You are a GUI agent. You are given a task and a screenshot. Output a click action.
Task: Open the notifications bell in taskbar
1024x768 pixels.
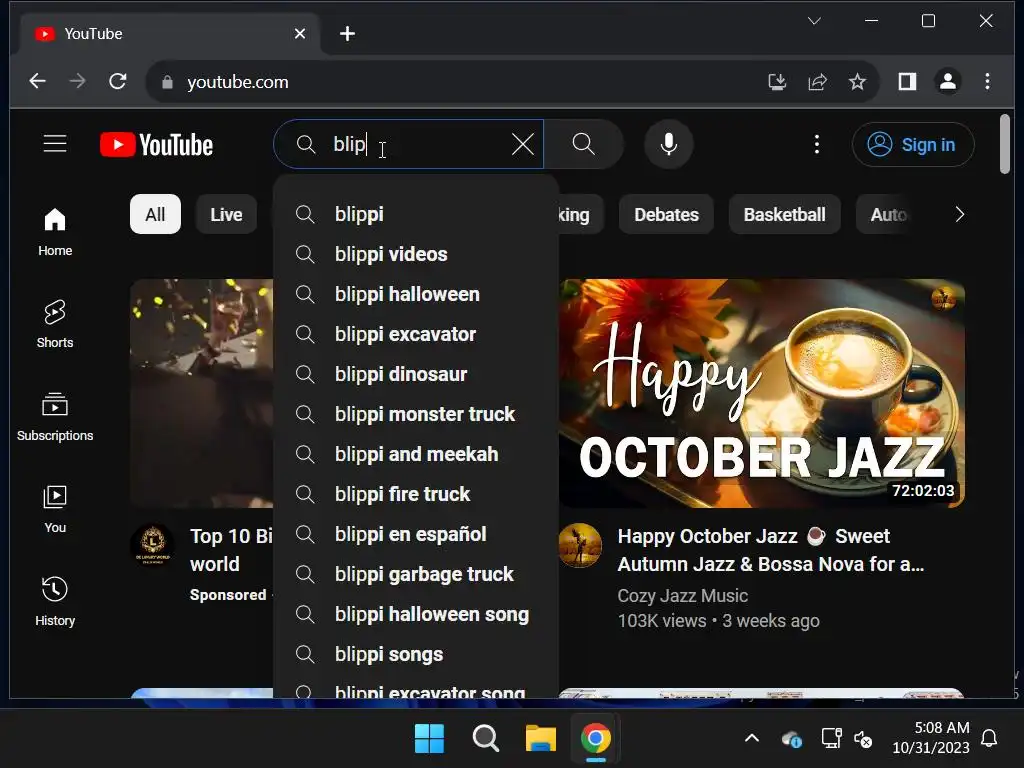(989, 739)
